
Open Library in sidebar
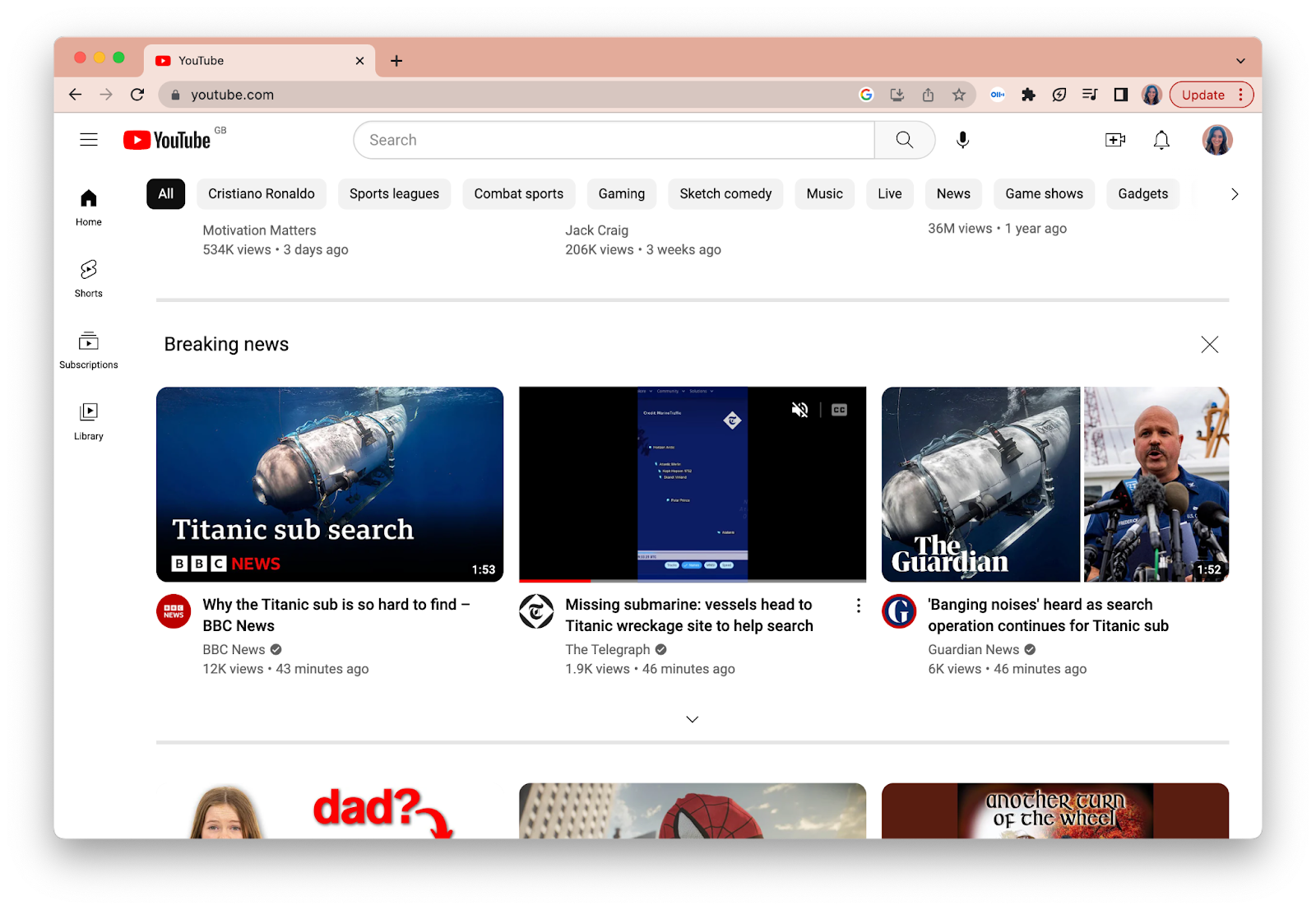(89, 422)
